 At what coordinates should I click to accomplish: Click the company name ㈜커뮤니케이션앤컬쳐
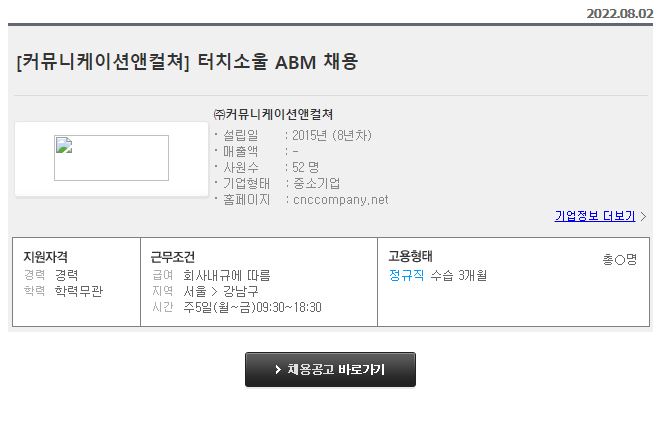273,114
